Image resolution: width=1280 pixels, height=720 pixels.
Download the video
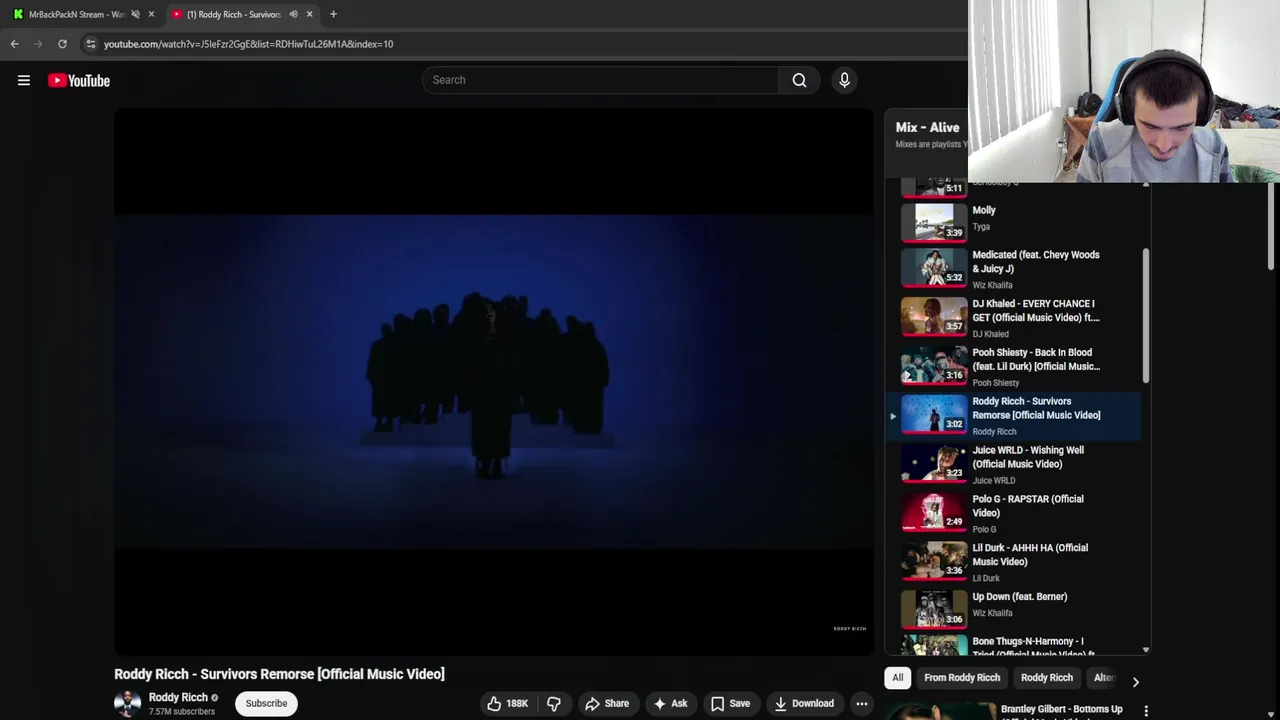(804, 703)
